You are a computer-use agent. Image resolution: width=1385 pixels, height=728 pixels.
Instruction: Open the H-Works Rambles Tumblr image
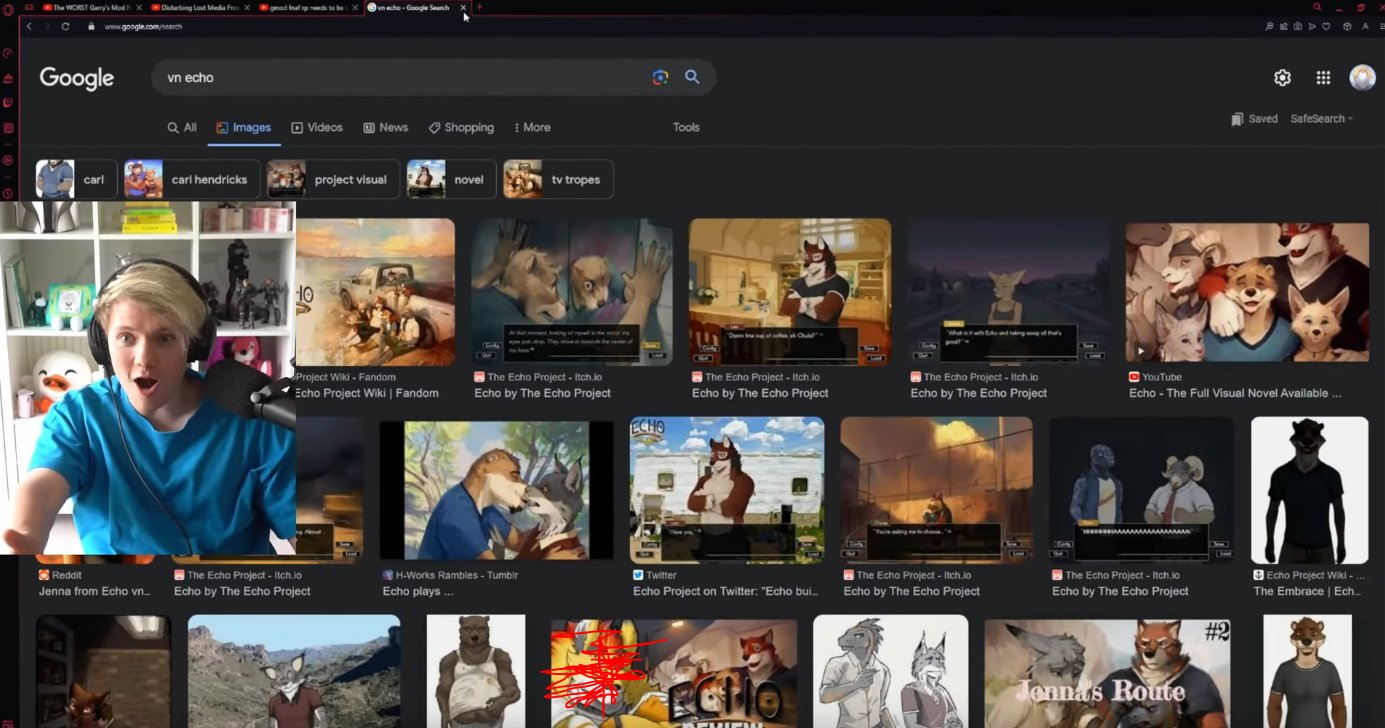[496, 490]
